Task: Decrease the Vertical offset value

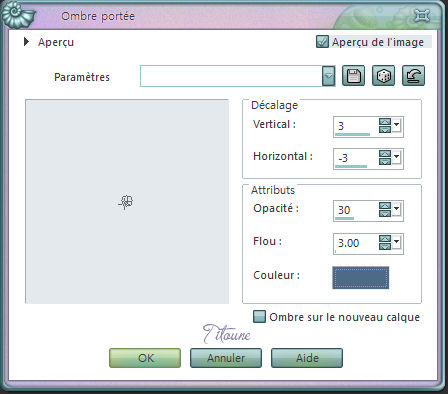Action: [385, 129]
